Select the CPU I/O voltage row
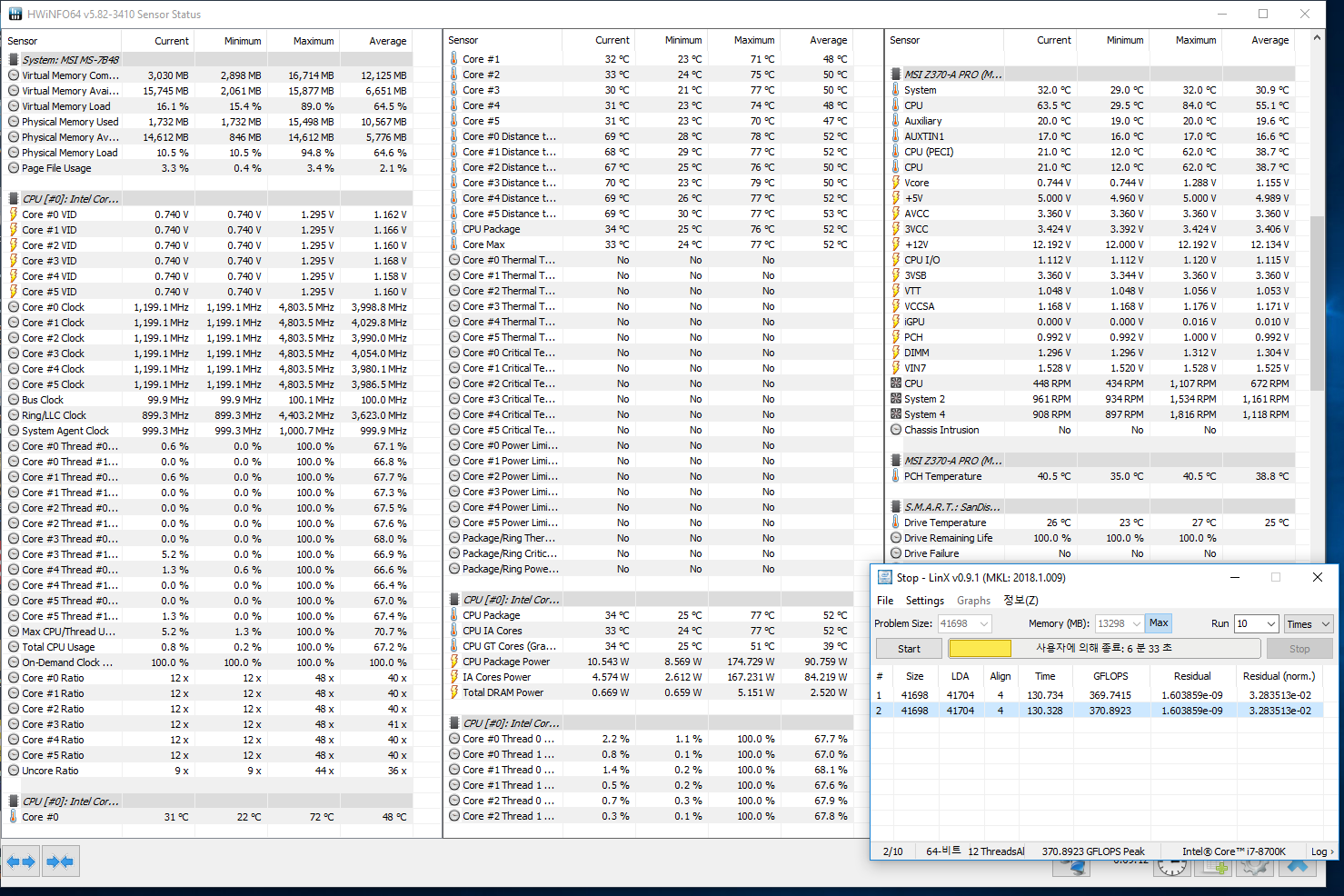Viewport: 1344px width, 896px height. (1091, 260)
